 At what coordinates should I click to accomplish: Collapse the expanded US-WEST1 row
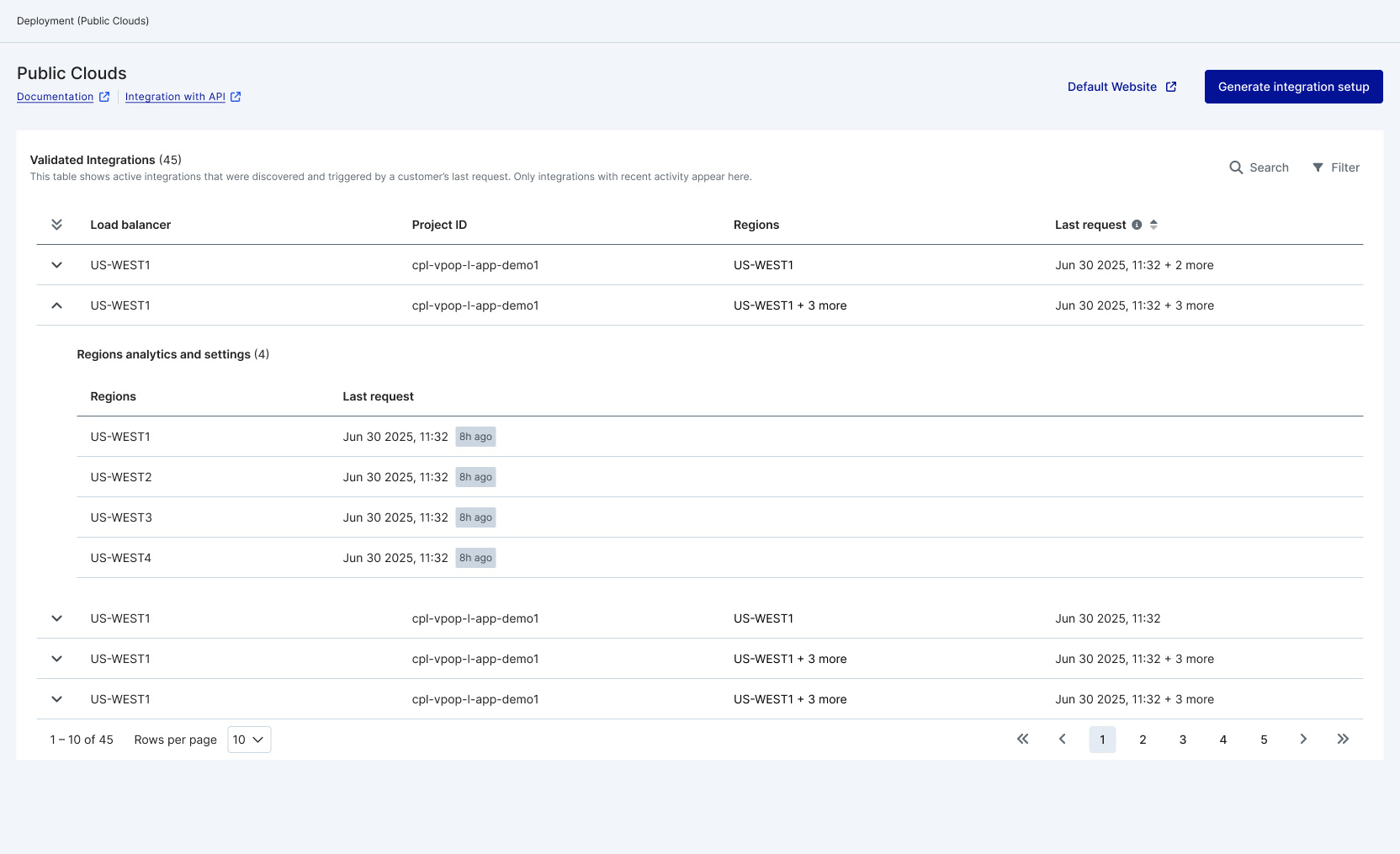click(x=56, y=305)
